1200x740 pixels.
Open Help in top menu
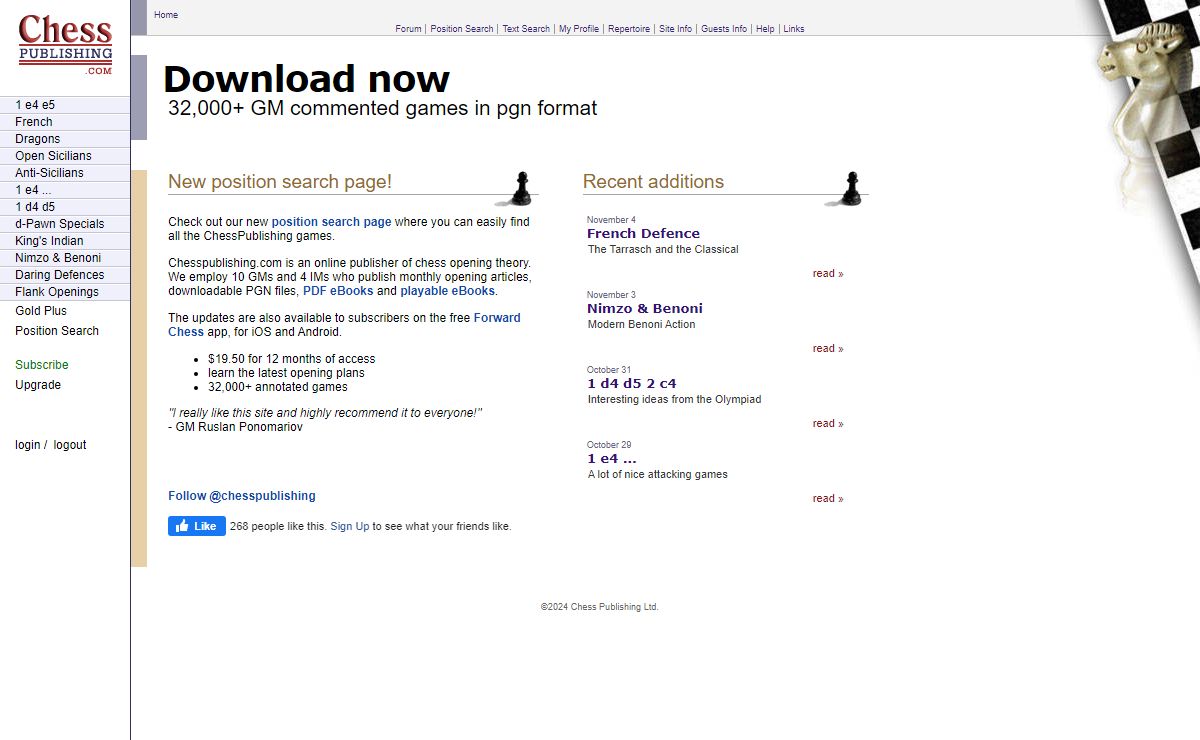(x=765, y=29)
